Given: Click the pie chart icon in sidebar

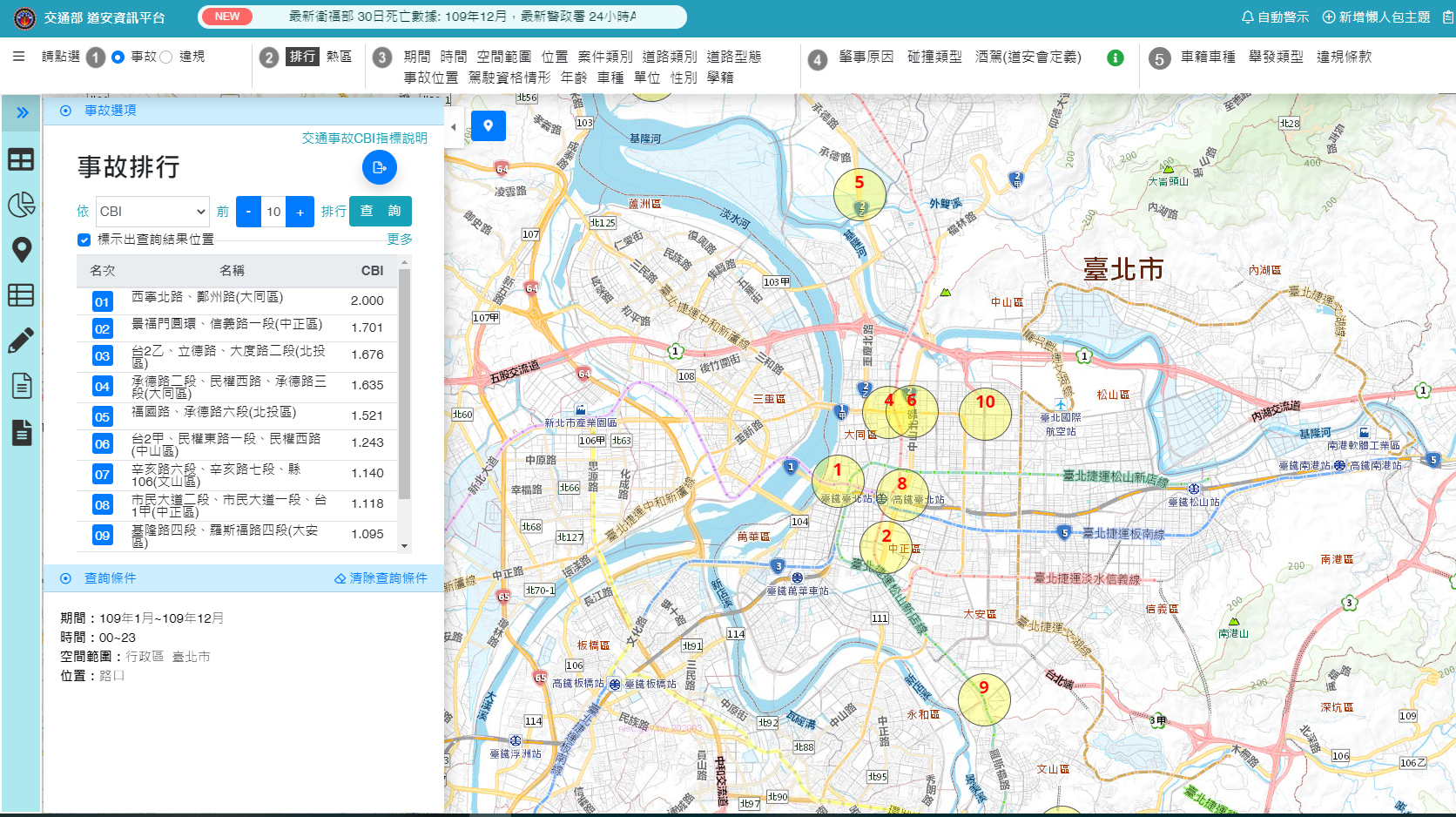Looking at the screenshot, I should click(x=21, y=205).
